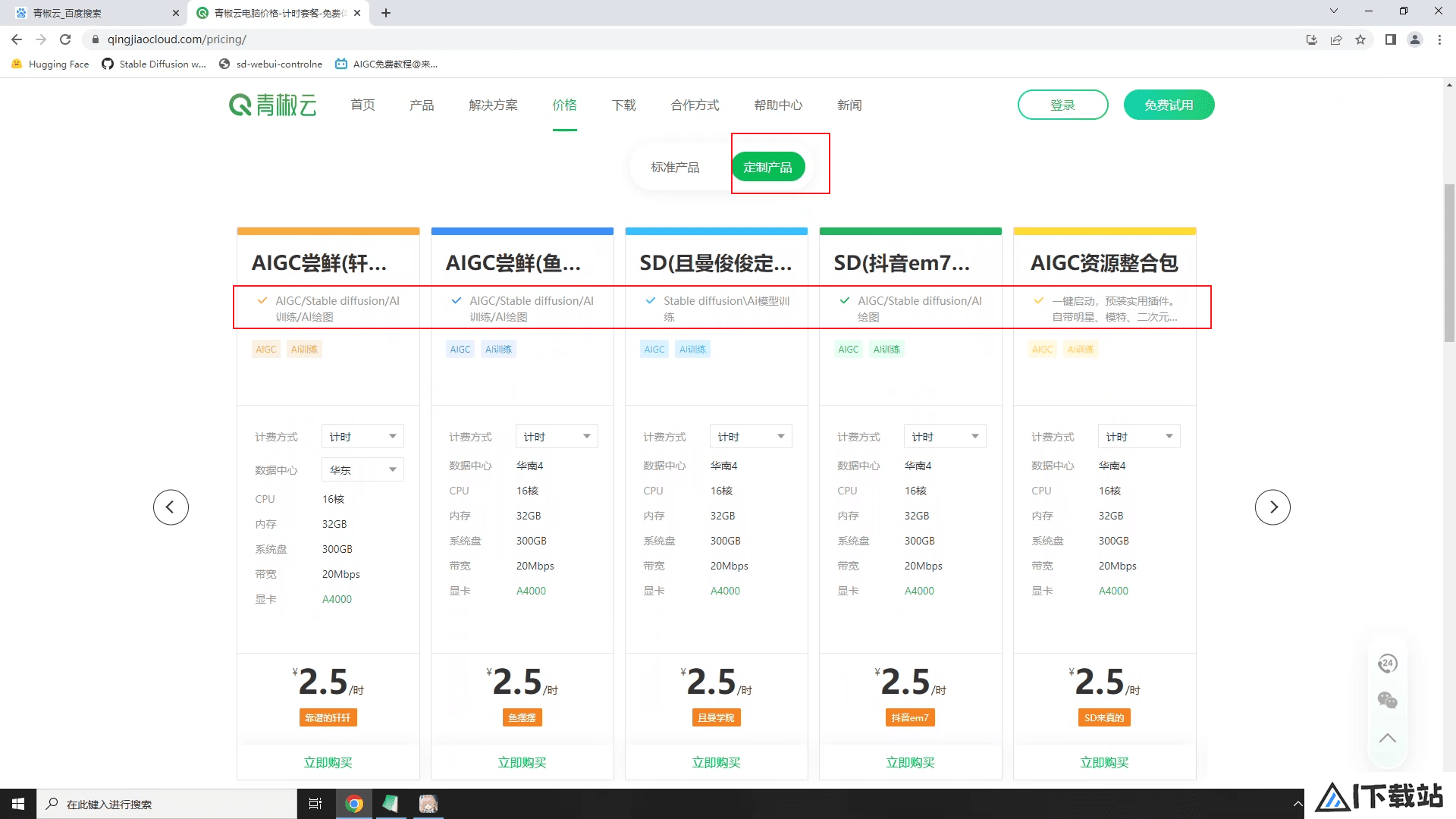
Task: Select 定制产品 toggle
Action: pyautogui.click(x=767, y=167)
